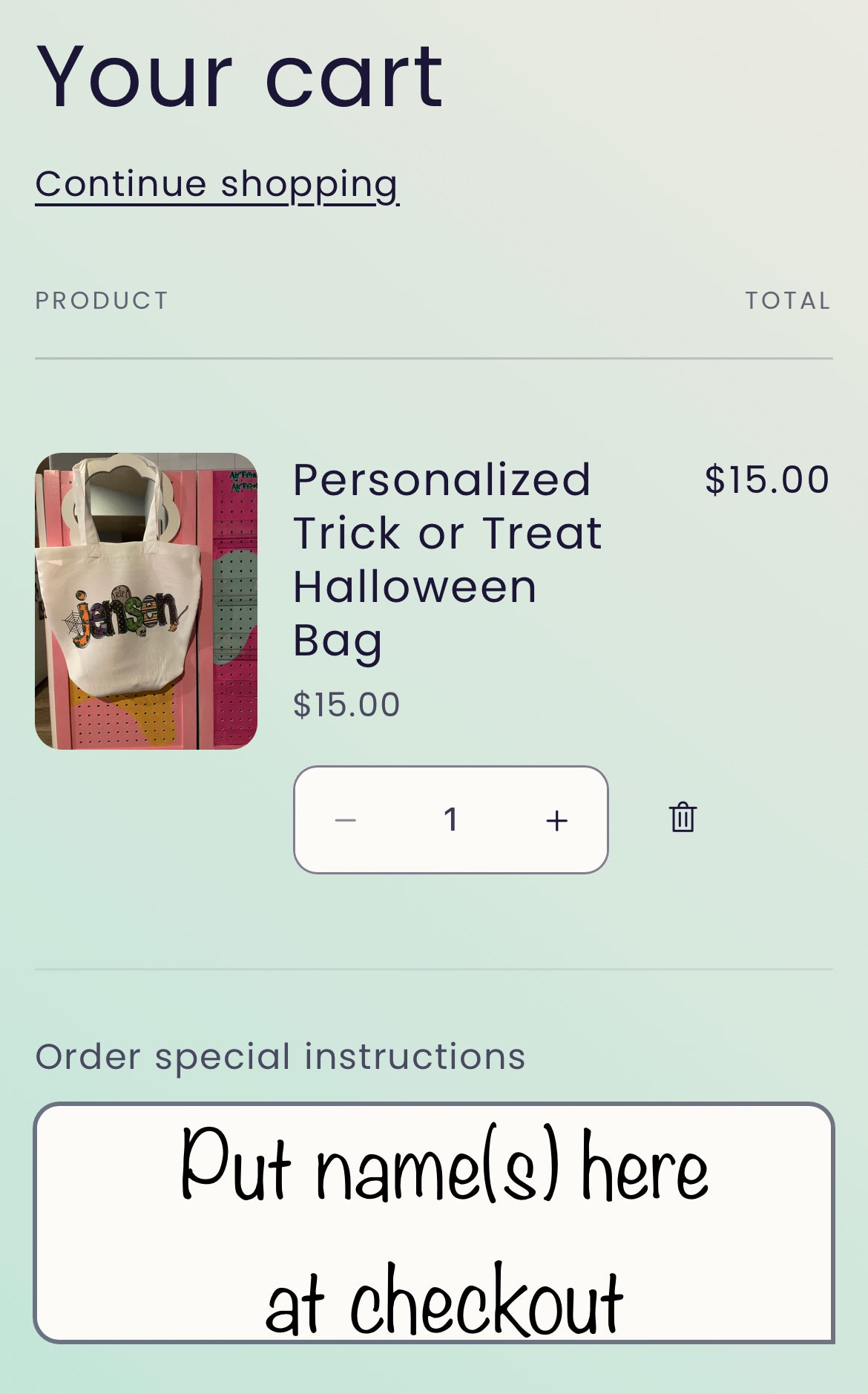Image resolution: width=868 pixels, height=1394 pixels.
Task: Click the $15.00 unit price below title
Action: [346, 704]
